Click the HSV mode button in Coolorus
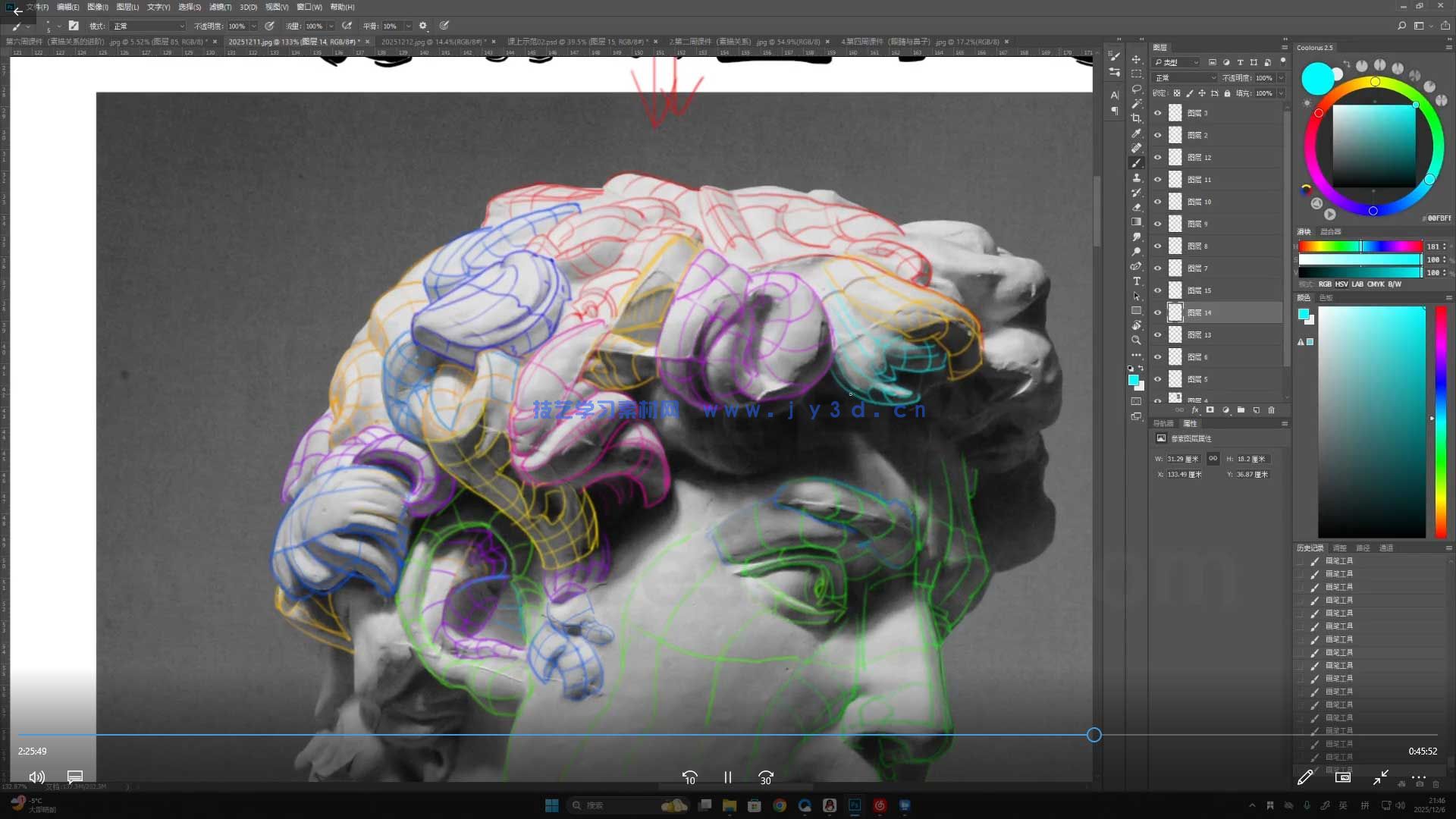This screenshot has width=1456, height=819. point(1341,284)
